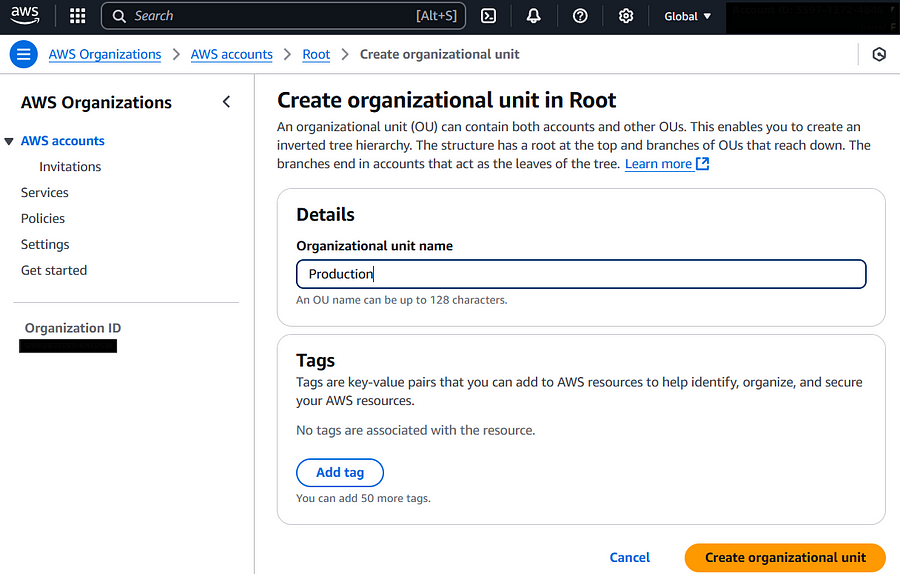900x574 pixels.
Task: Toggle the hamburger navigation menu button
Action: [24, 54]
